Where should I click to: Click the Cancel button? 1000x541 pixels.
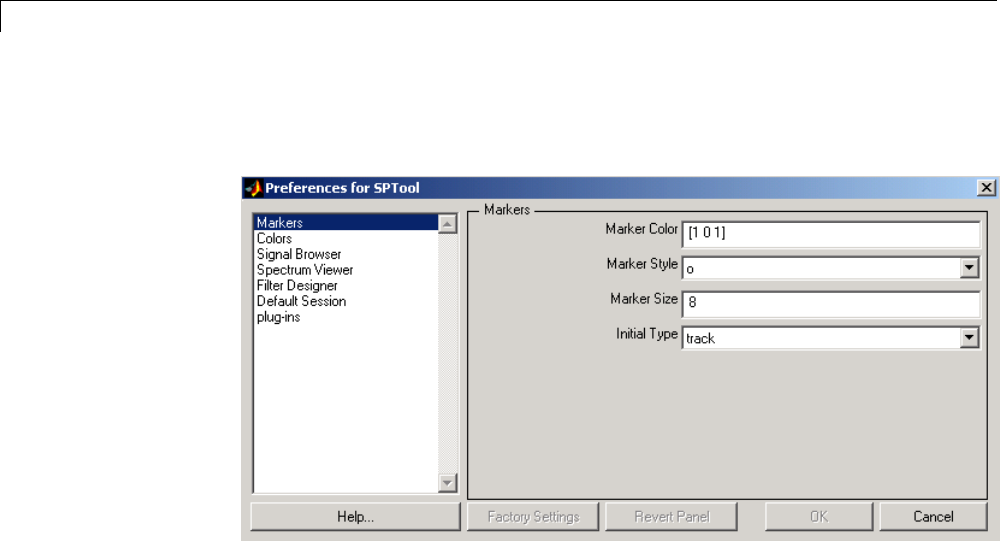point(933,517)
